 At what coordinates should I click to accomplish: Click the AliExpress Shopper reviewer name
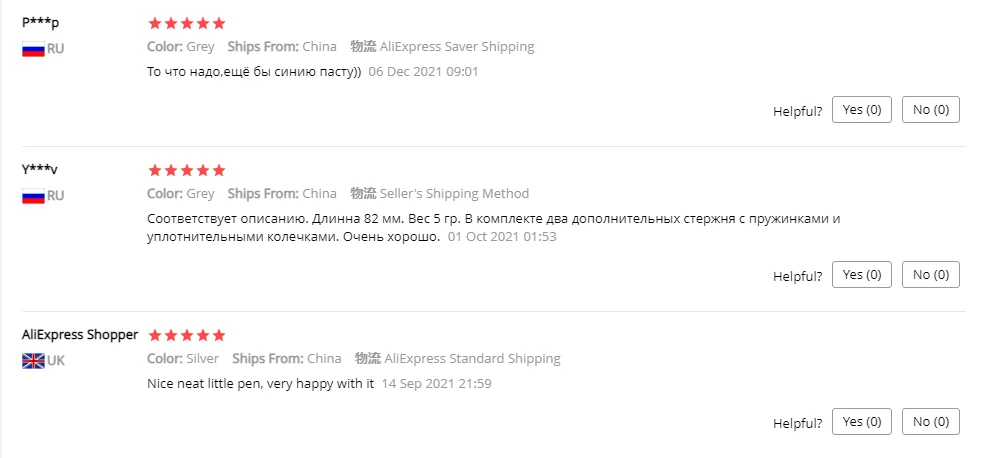(80, 334)
